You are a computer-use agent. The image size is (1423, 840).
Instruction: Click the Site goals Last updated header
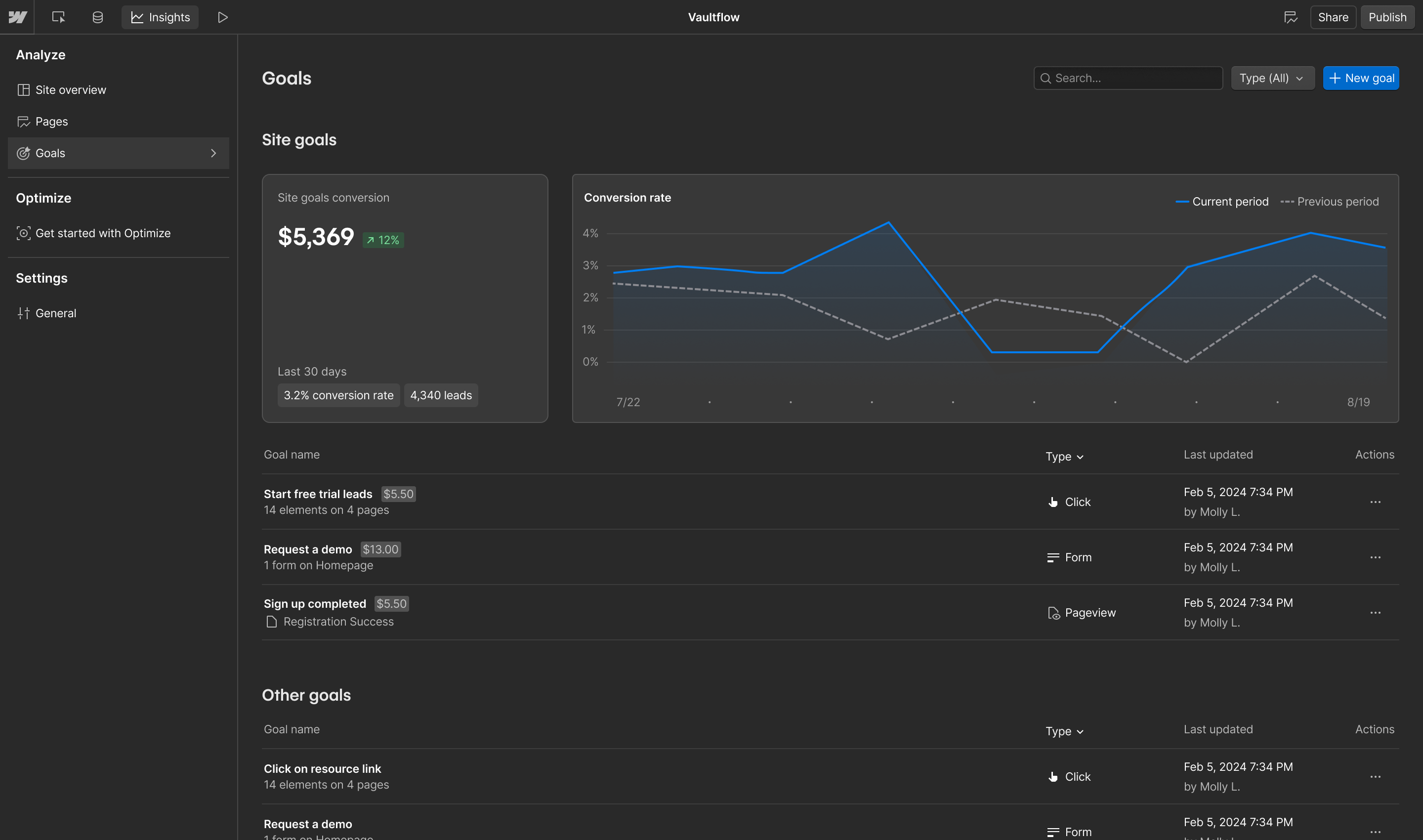[x=1218, y=455]
